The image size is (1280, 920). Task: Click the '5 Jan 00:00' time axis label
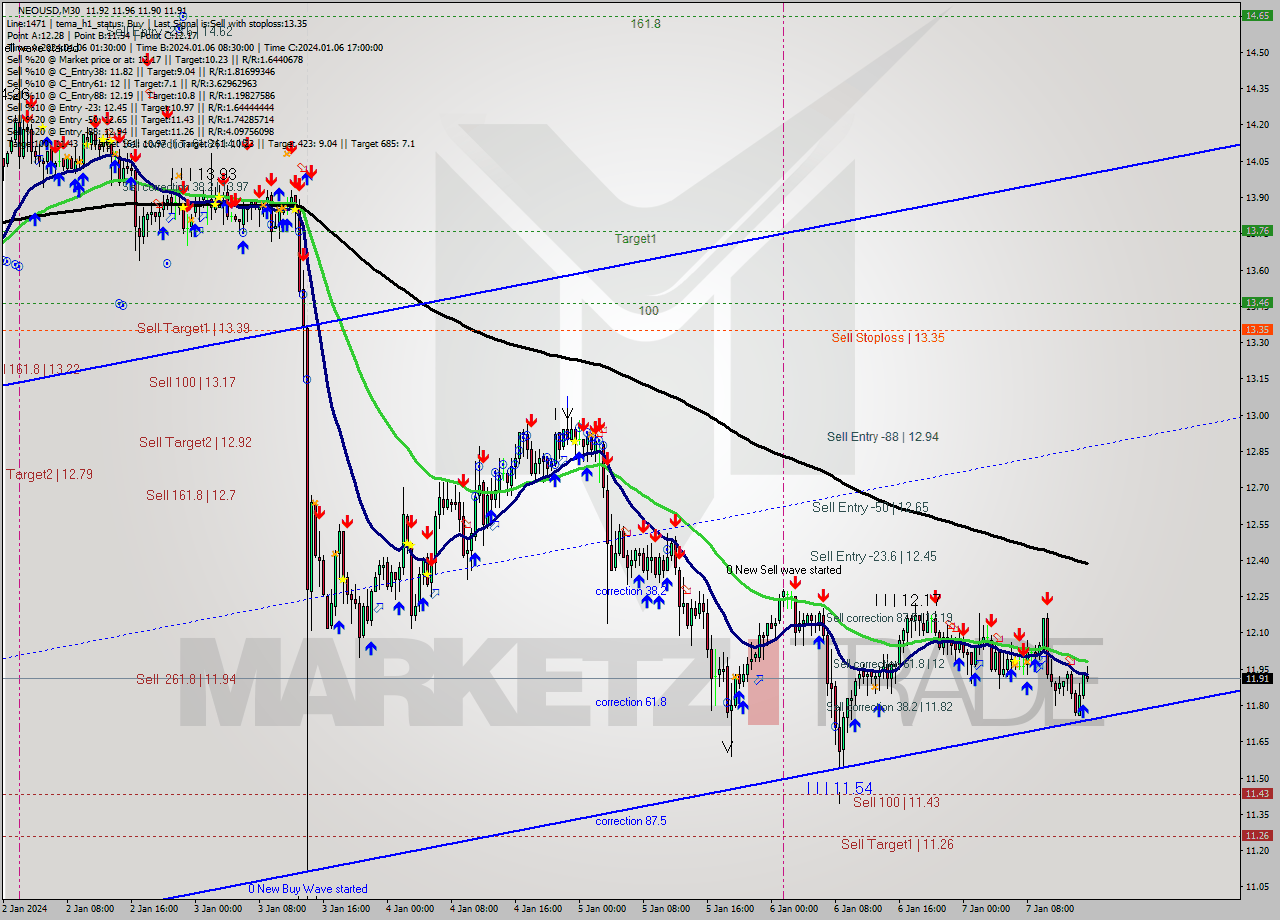click(x=603, y=909)
